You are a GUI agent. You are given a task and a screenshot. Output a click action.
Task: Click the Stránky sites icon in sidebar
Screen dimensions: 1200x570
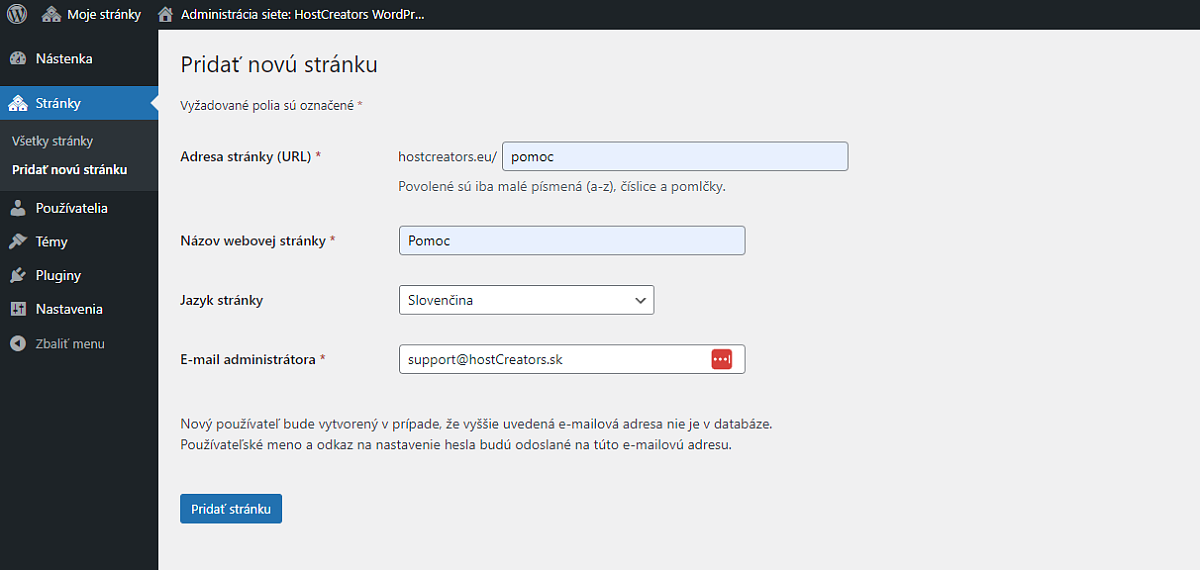(17, 103)
